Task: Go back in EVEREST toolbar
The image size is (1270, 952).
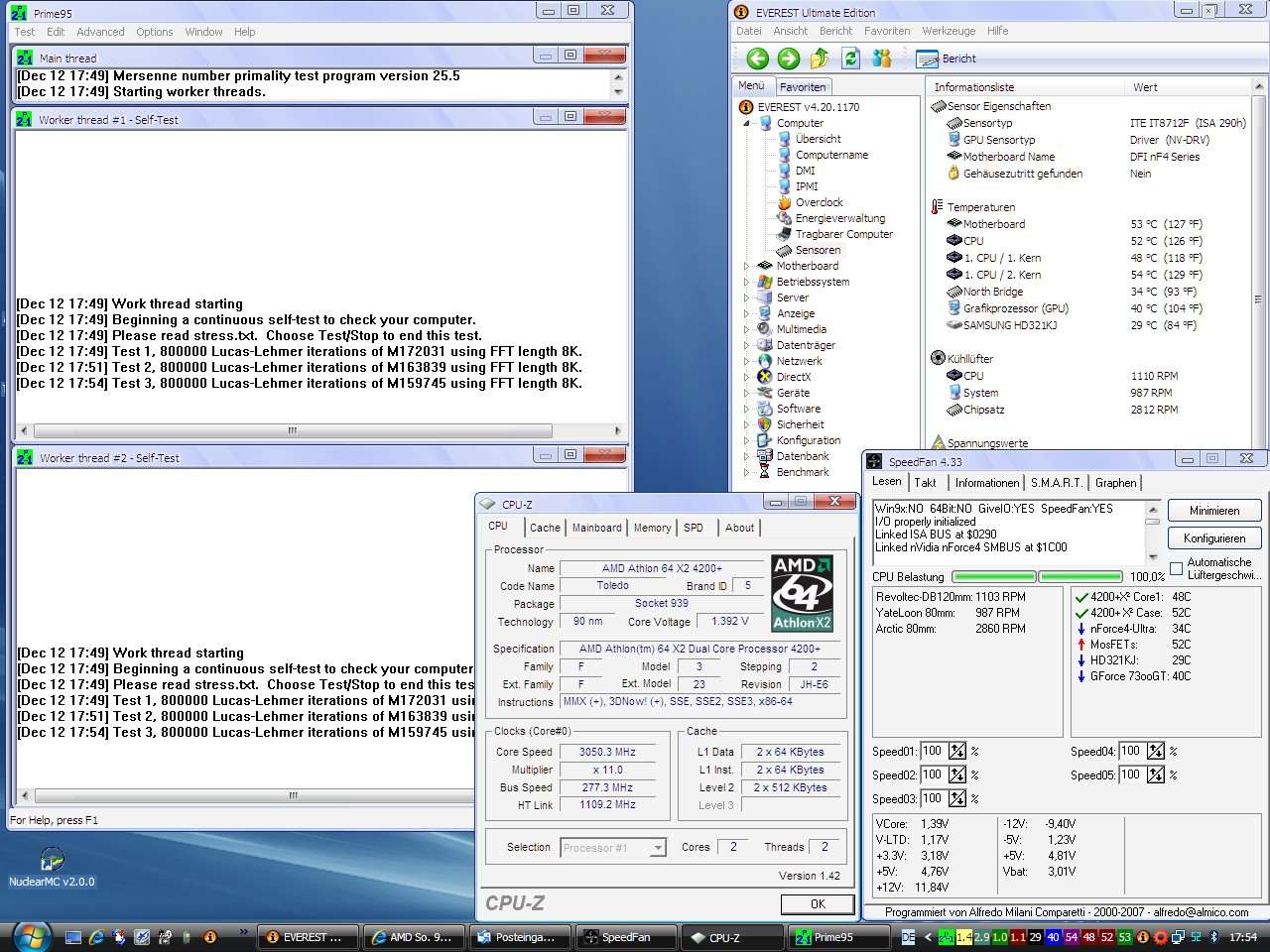Action: pos(757,59)
